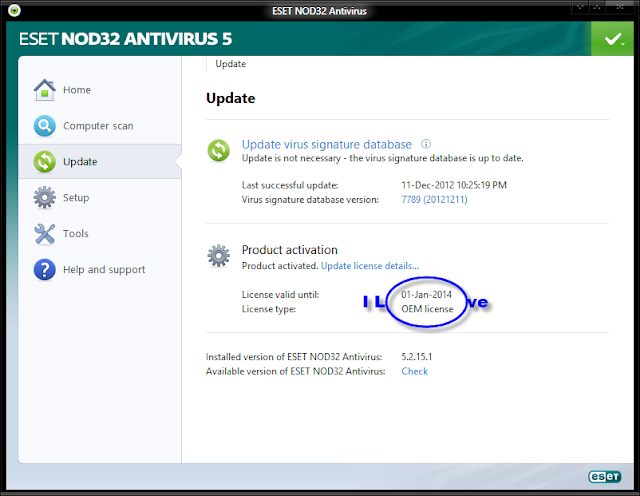Click the 'License valid until:' label
640x496 pixels.
[280, 294]
